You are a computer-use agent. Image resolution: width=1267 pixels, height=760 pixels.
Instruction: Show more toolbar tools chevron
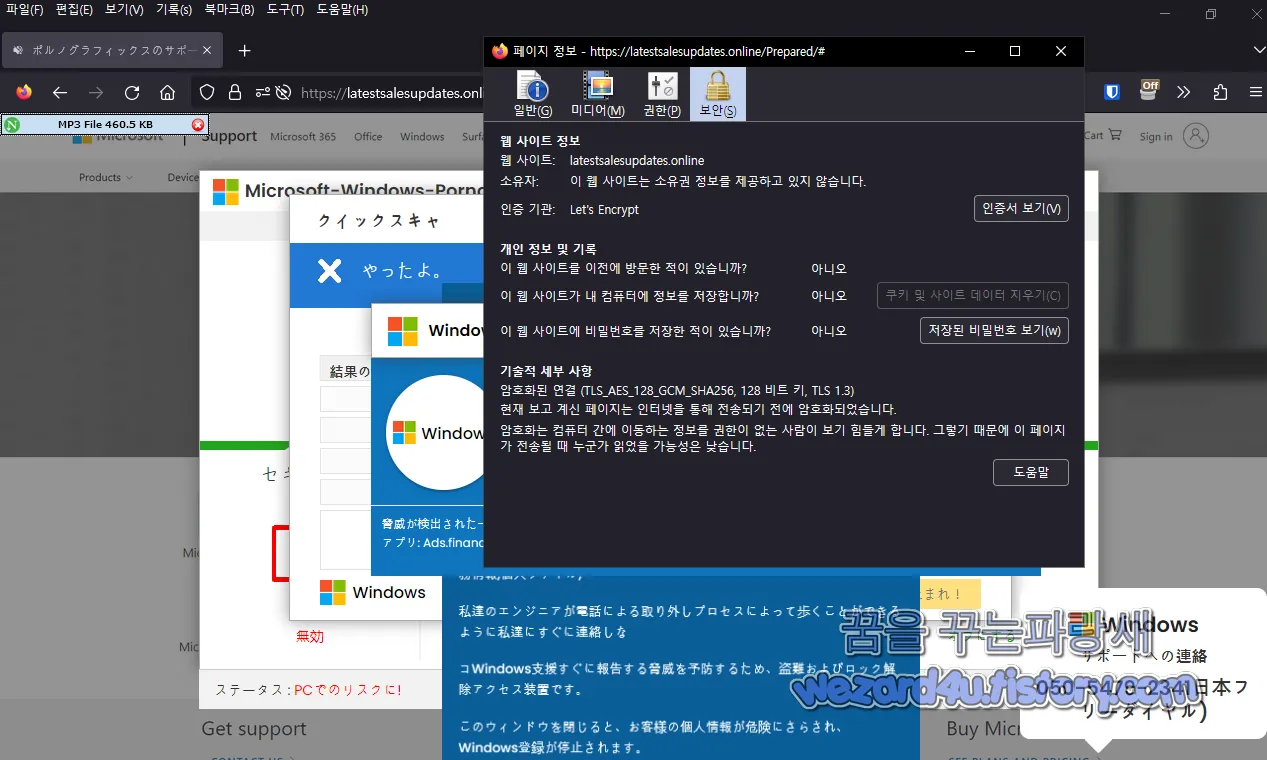pyautogui.click(x=1184, y=92)
